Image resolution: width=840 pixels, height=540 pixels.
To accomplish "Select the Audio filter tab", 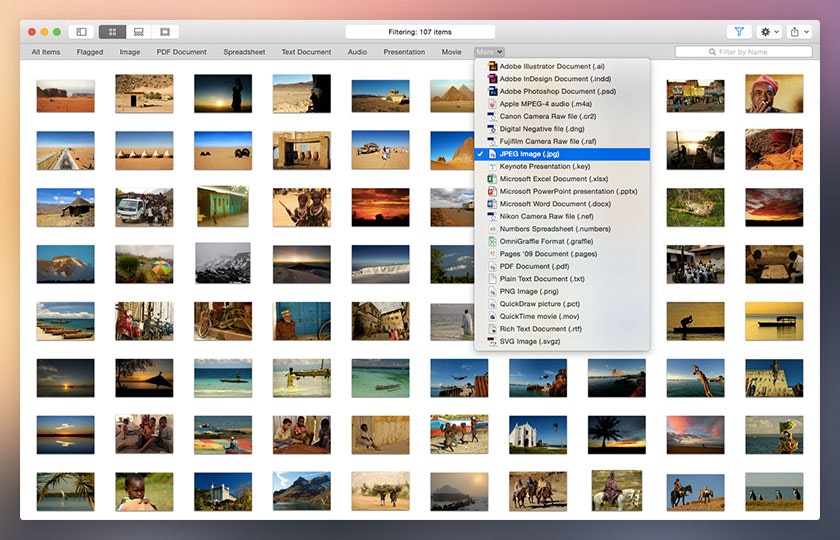I will coord(357,52).
